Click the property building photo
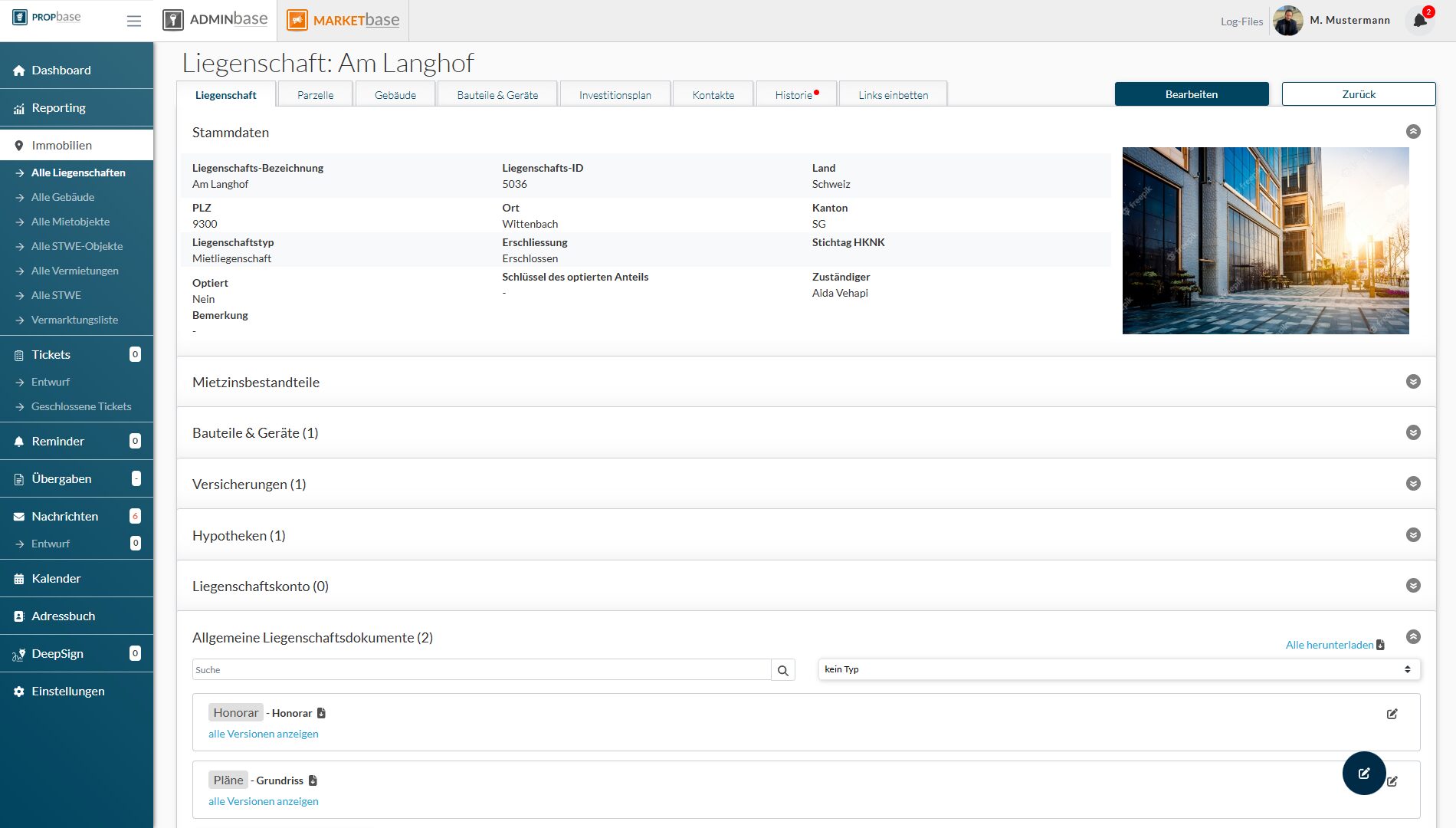Viewport: 1456px width, 828px height. 1265,241
